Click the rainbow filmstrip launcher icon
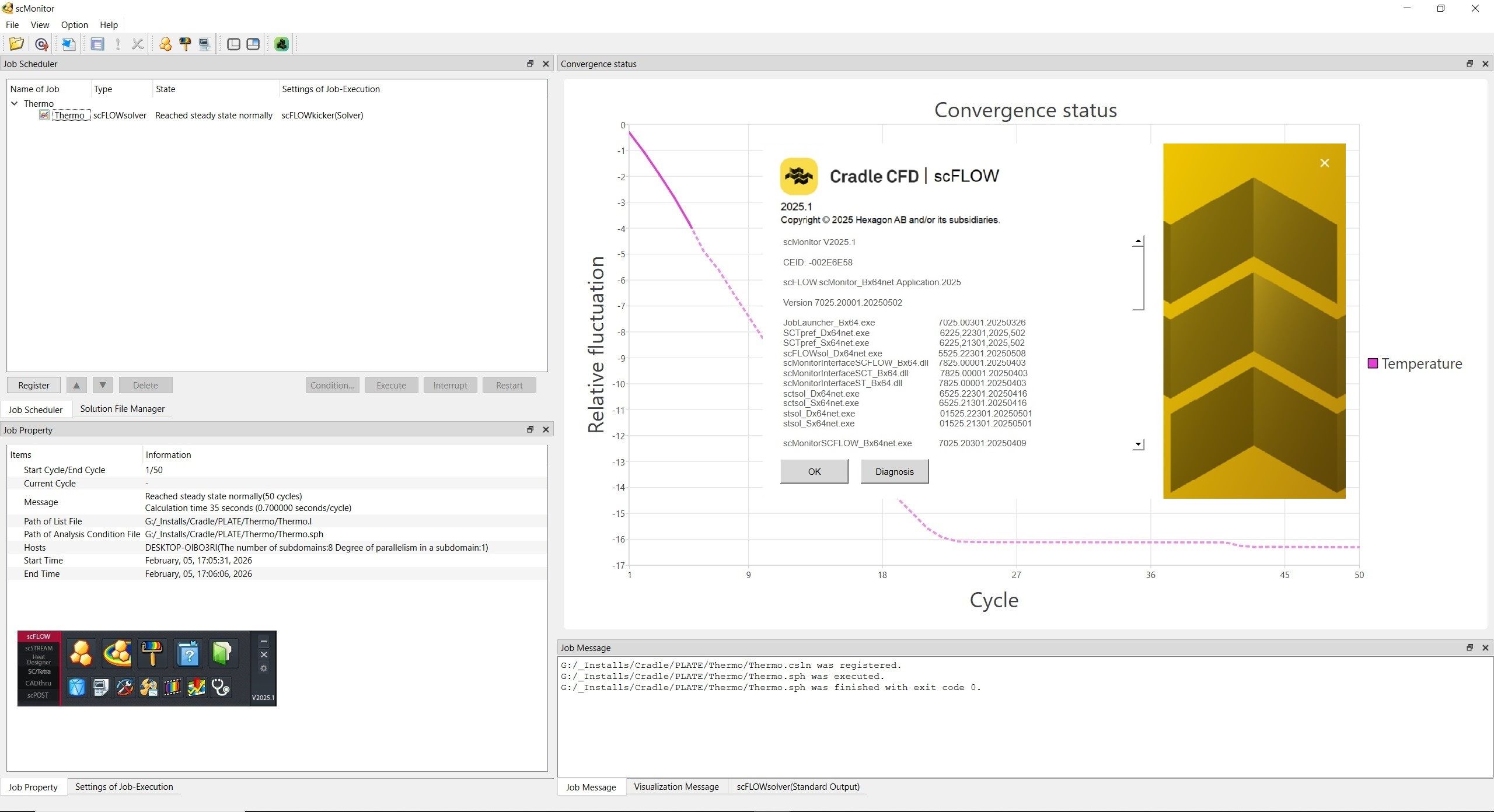 point(172,688)
